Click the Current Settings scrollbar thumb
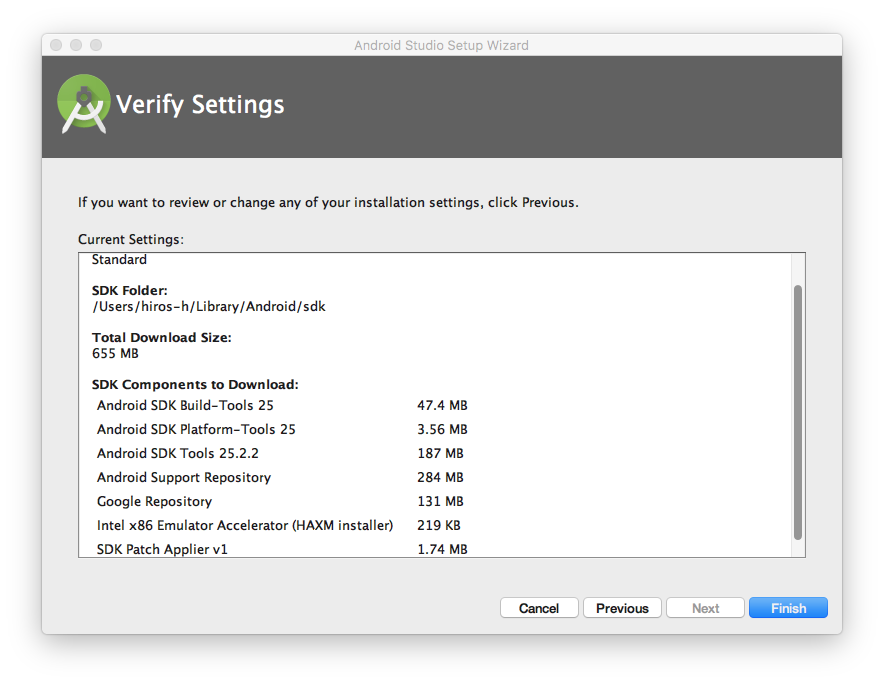 tap(798, 412)
